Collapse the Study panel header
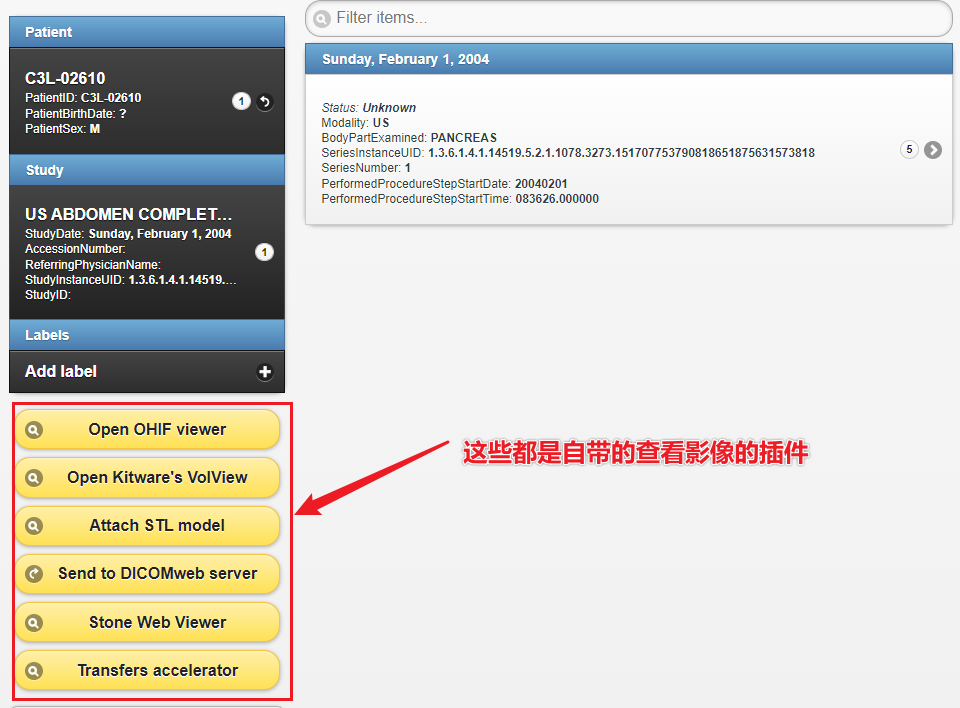The height and width of the screenshot is (708, 960). pyautogui.click(x=147, y=169)
